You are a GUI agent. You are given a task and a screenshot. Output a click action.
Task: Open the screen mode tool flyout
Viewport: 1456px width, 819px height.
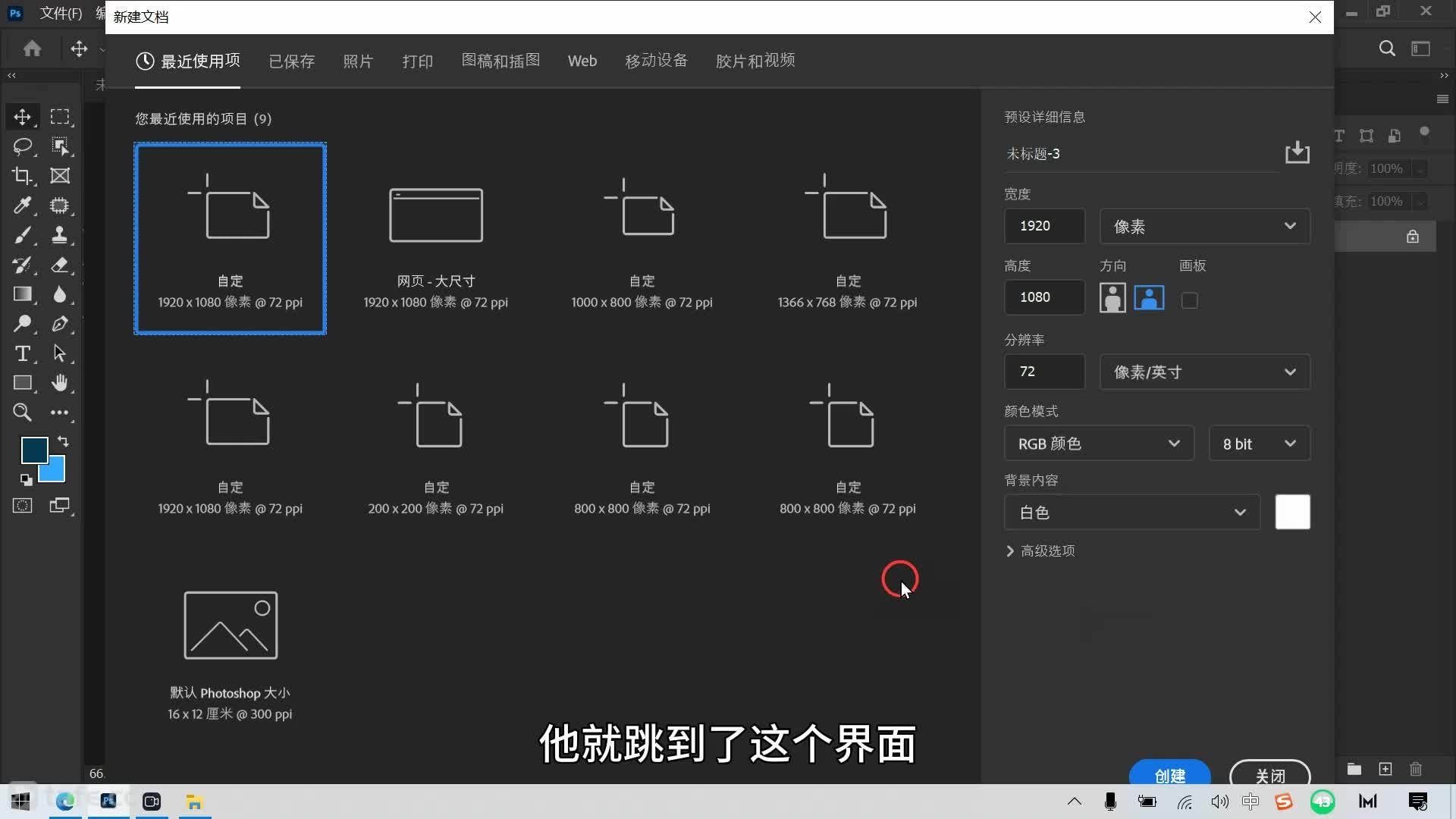[x=60, y=506]
